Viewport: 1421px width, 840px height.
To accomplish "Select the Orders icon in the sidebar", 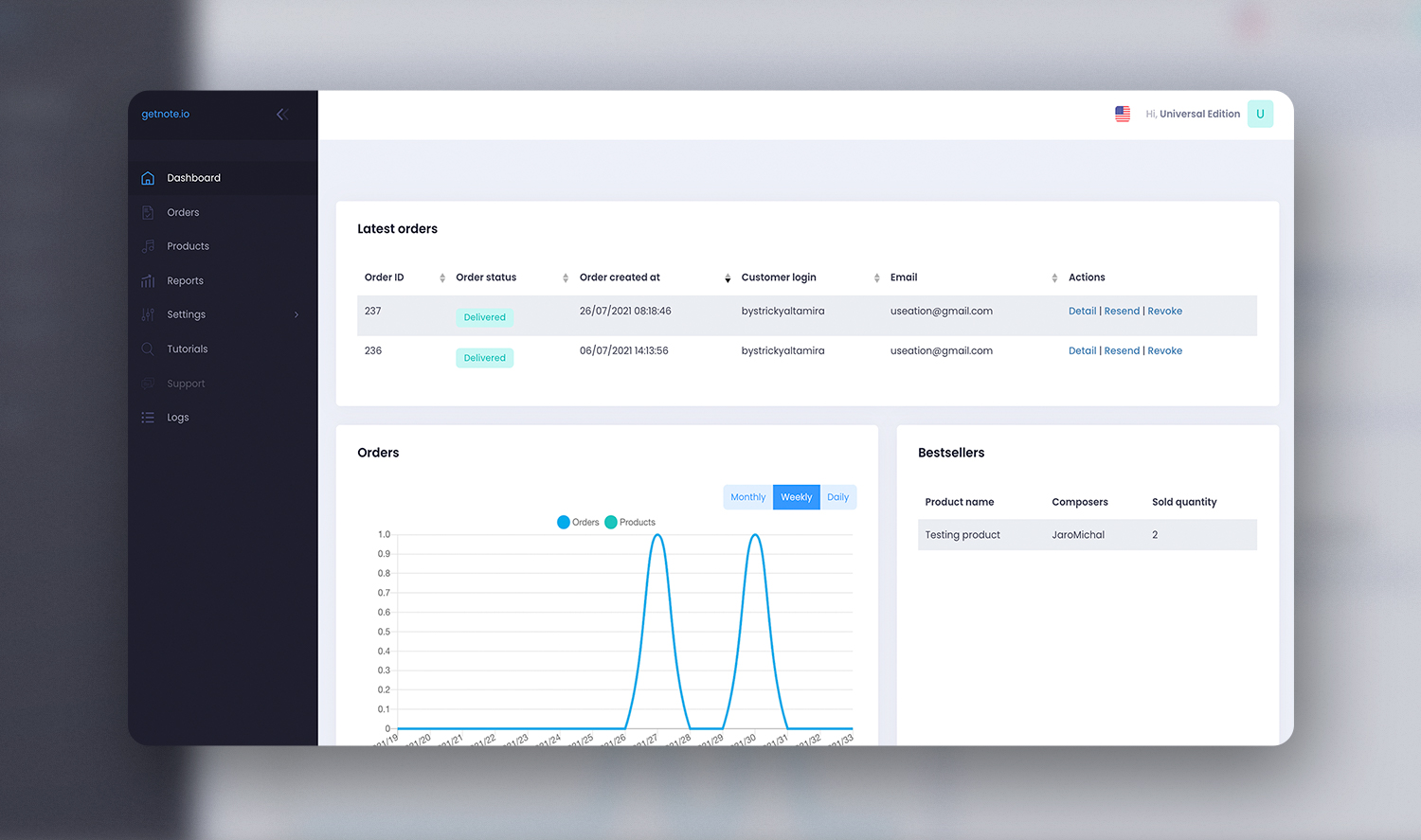I will [x=148, y=212].
